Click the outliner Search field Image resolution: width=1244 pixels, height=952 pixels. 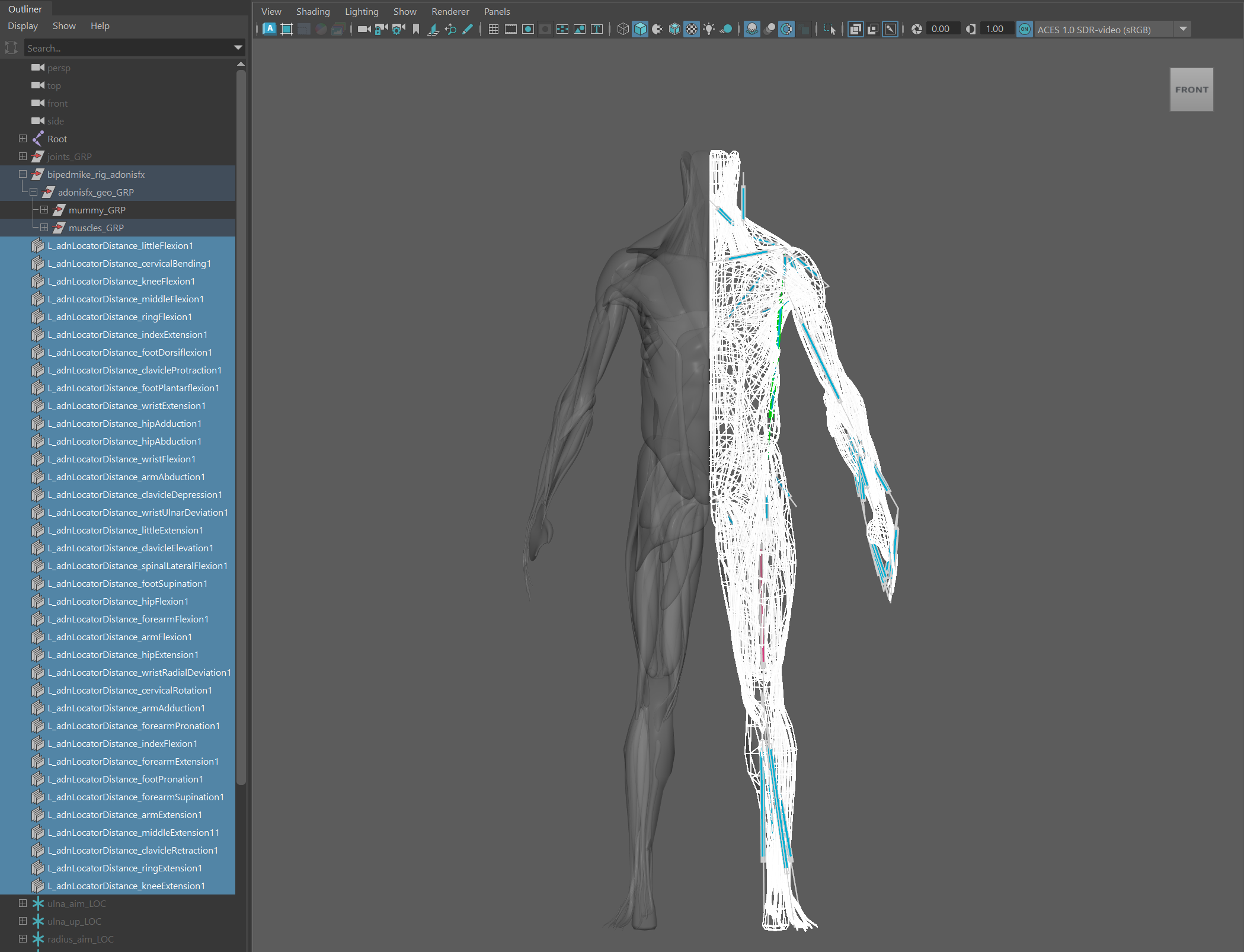click(x=127, y=48)
